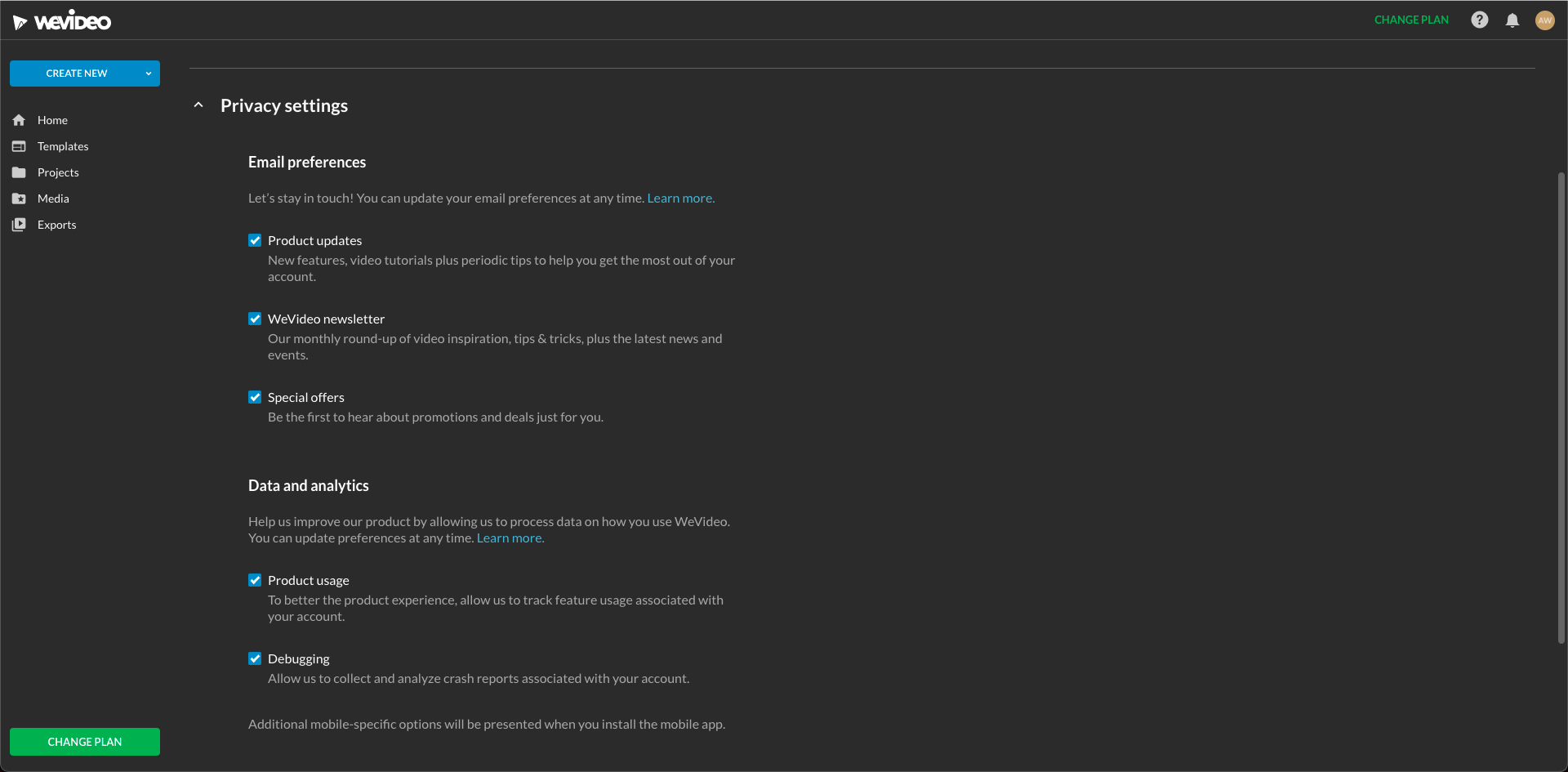Click the Privacy settings heading
1568x772 pixels.
(x=284, y=105)
